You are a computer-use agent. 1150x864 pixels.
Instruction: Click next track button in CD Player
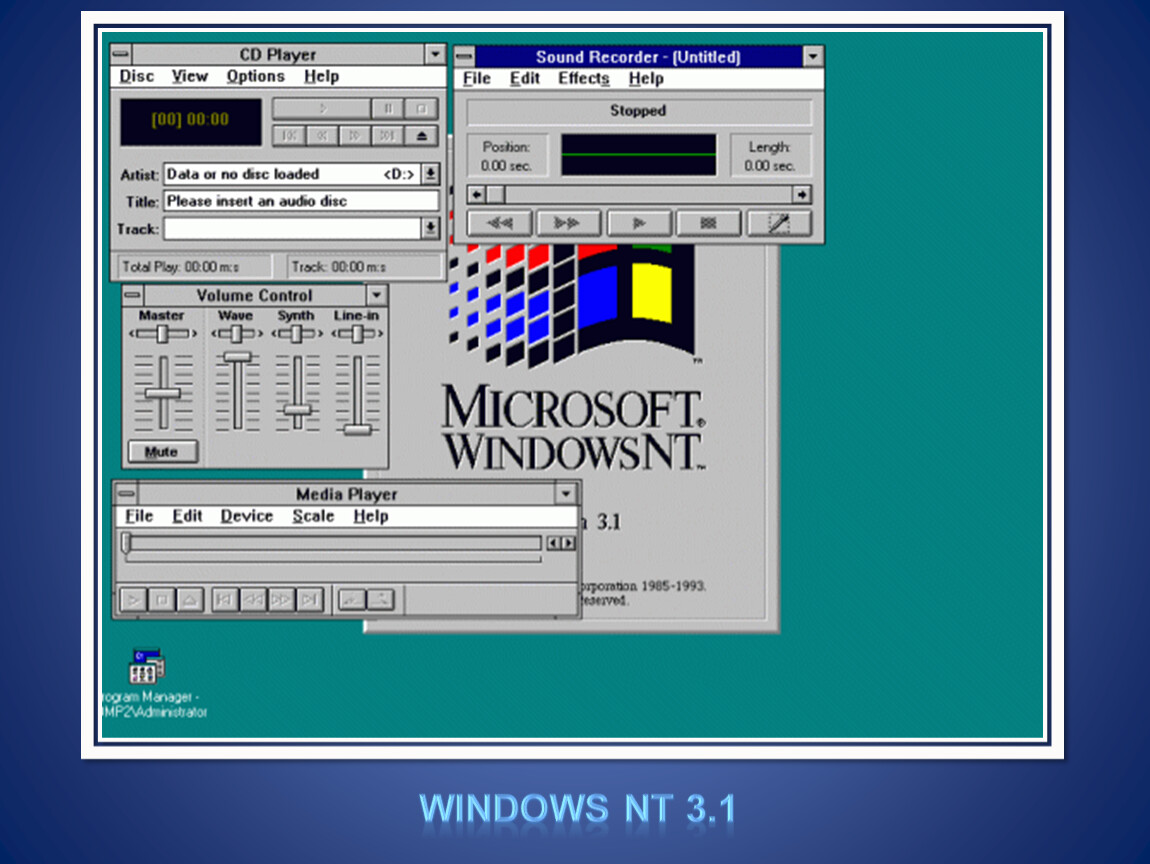388,136
